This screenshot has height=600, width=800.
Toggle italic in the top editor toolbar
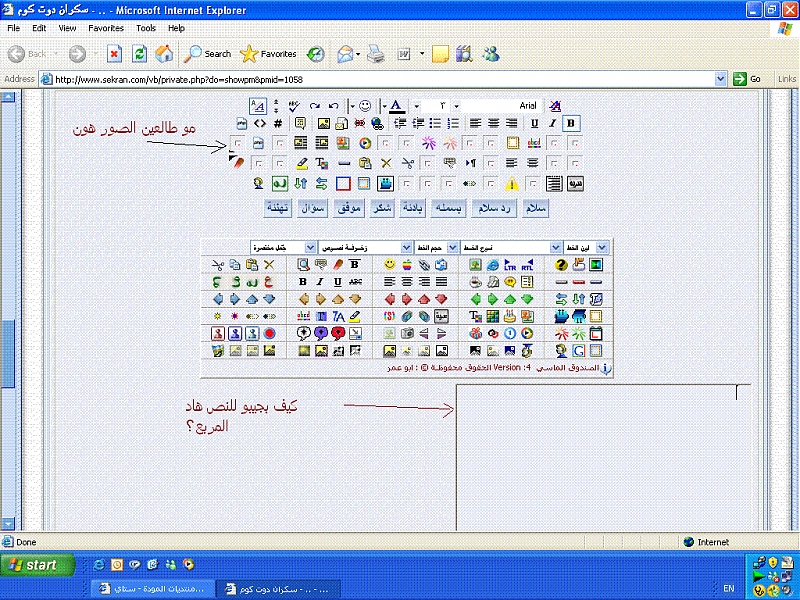(x=553, y=124)
